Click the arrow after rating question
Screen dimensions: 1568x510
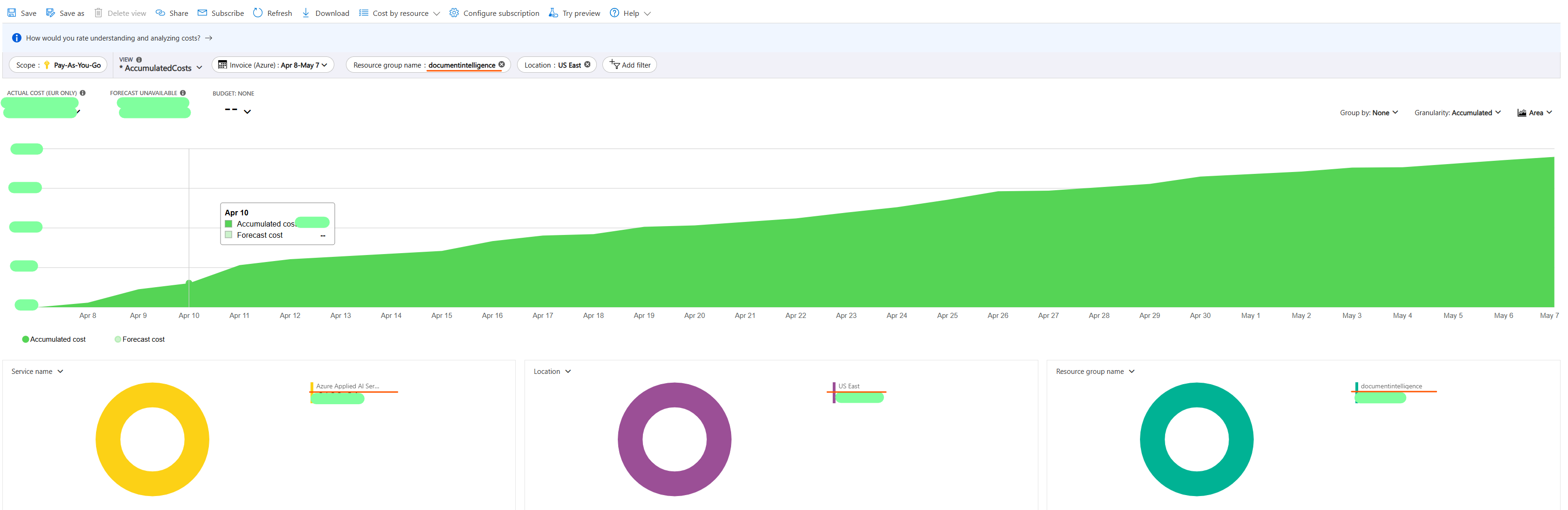click(209, 38)
